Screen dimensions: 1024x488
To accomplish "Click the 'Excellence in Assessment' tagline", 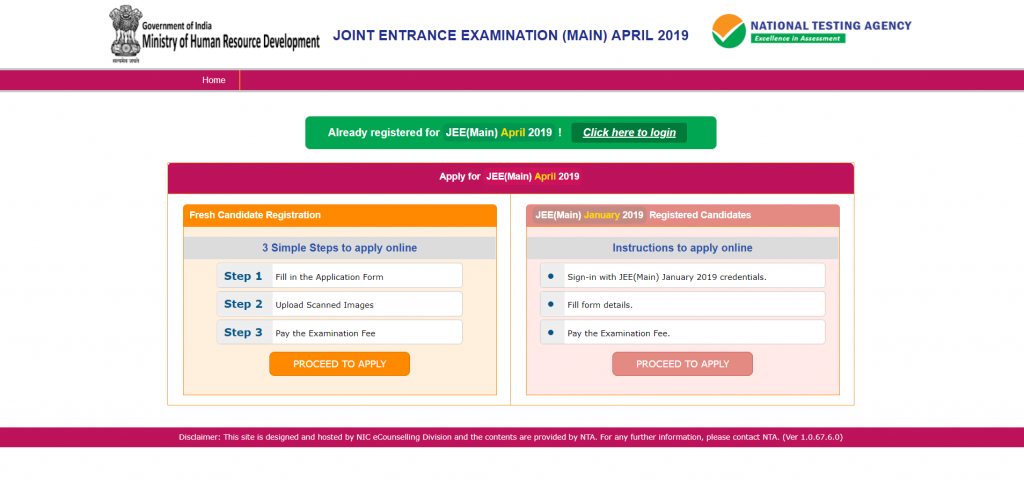I will pos(797,39).
